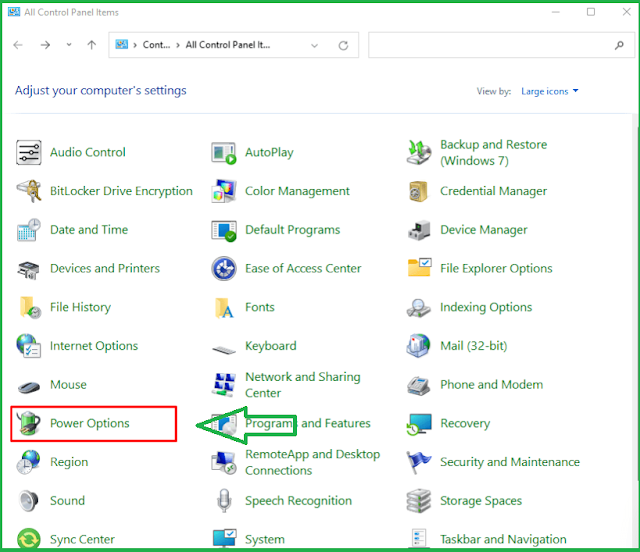This screenshot has width=640, height=552.
Task: Open the Power Options link
Action: coord(90,423)
